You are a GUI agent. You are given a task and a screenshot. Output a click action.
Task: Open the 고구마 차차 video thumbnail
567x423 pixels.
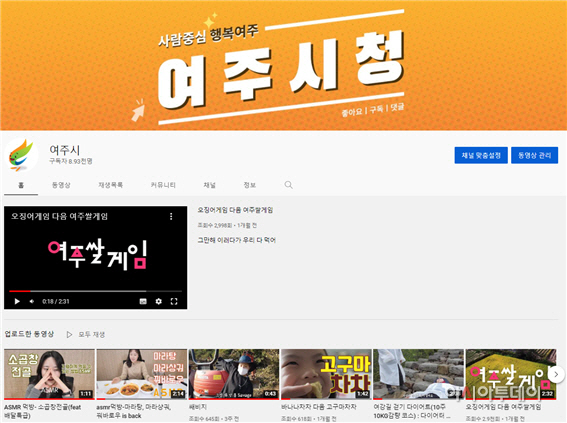coord(326,374)
